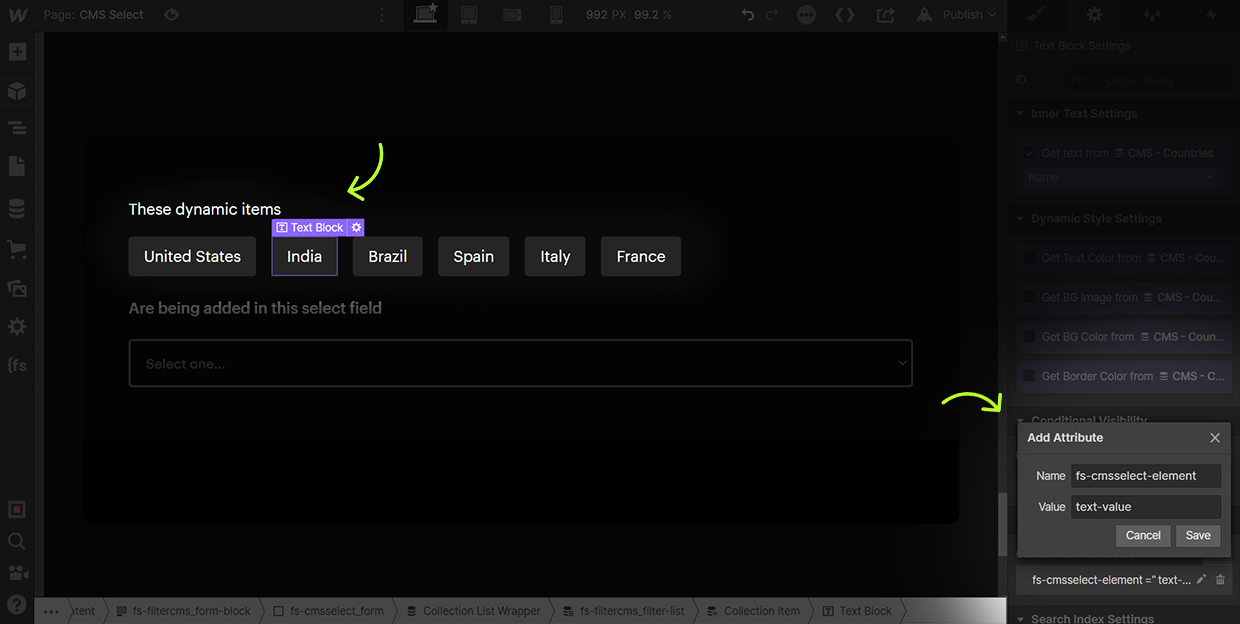Select Collection List Wrapper in breadcrumb

[472, 611]
